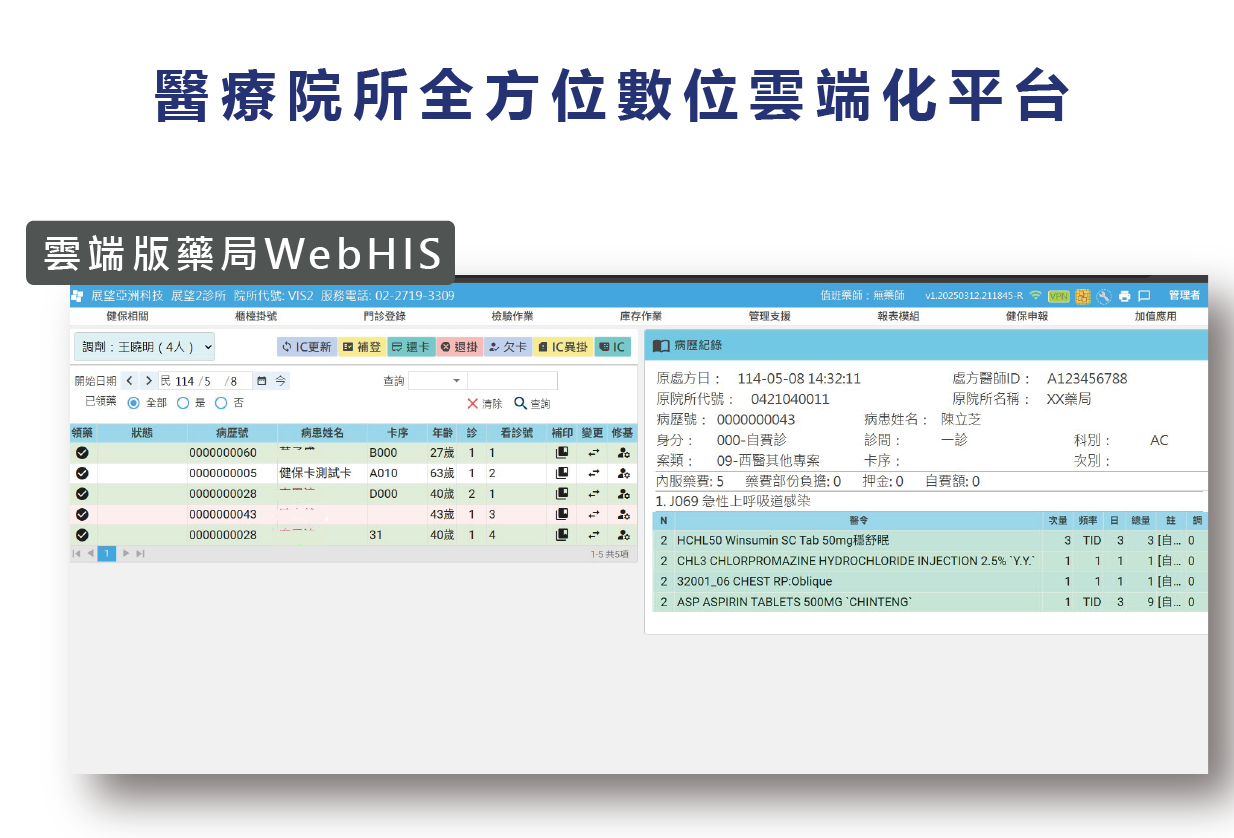Select the 是 radio option
The width and height of the screenshot is (1234, 838).
click(x=183, y=403)
